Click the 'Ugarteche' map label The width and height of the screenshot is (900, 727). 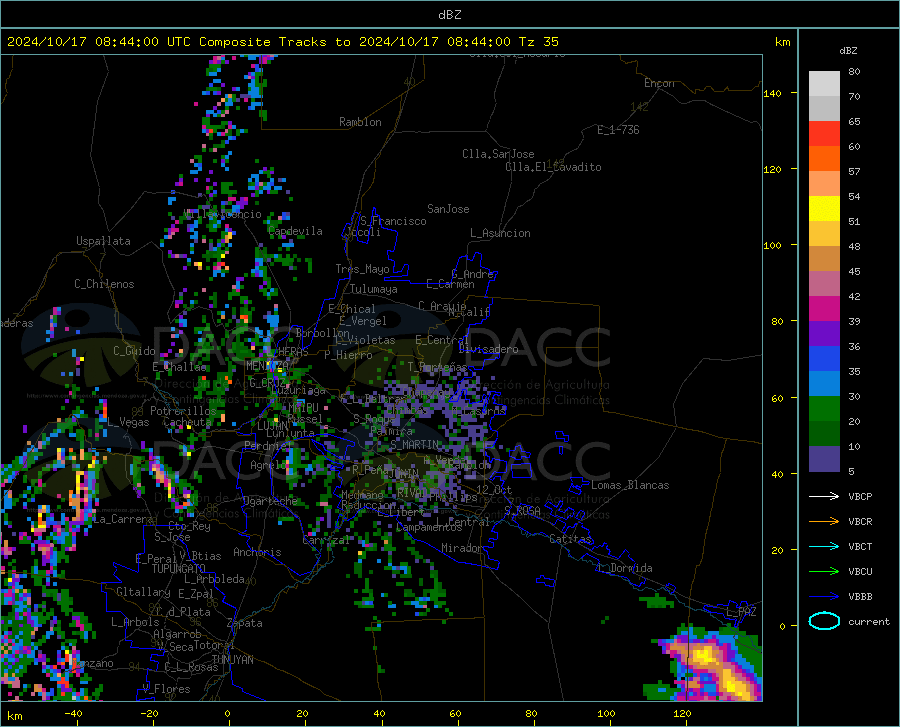click(270, 501)
